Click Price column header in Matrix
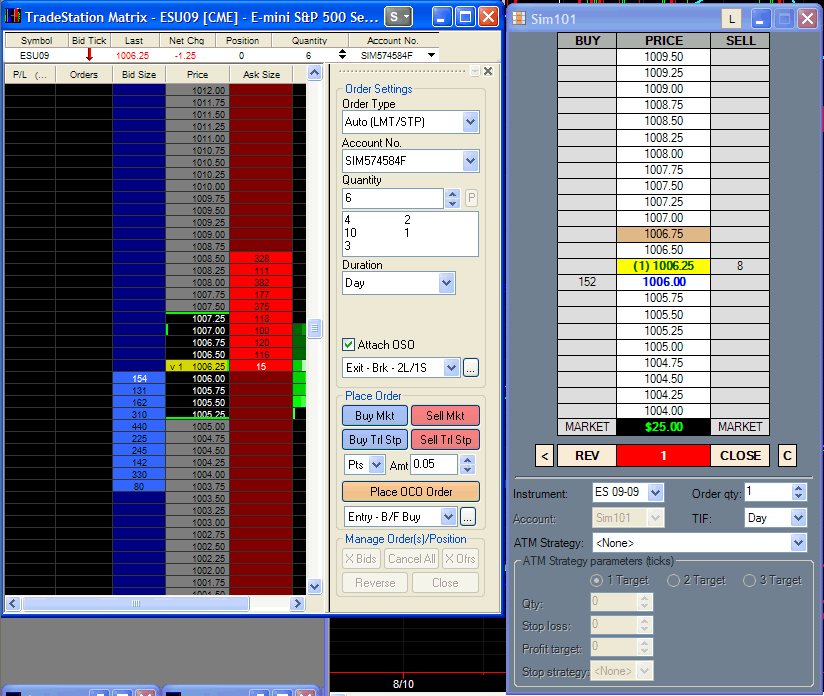The width and height of the screenshot is (824, 696). tap(197, 75)
